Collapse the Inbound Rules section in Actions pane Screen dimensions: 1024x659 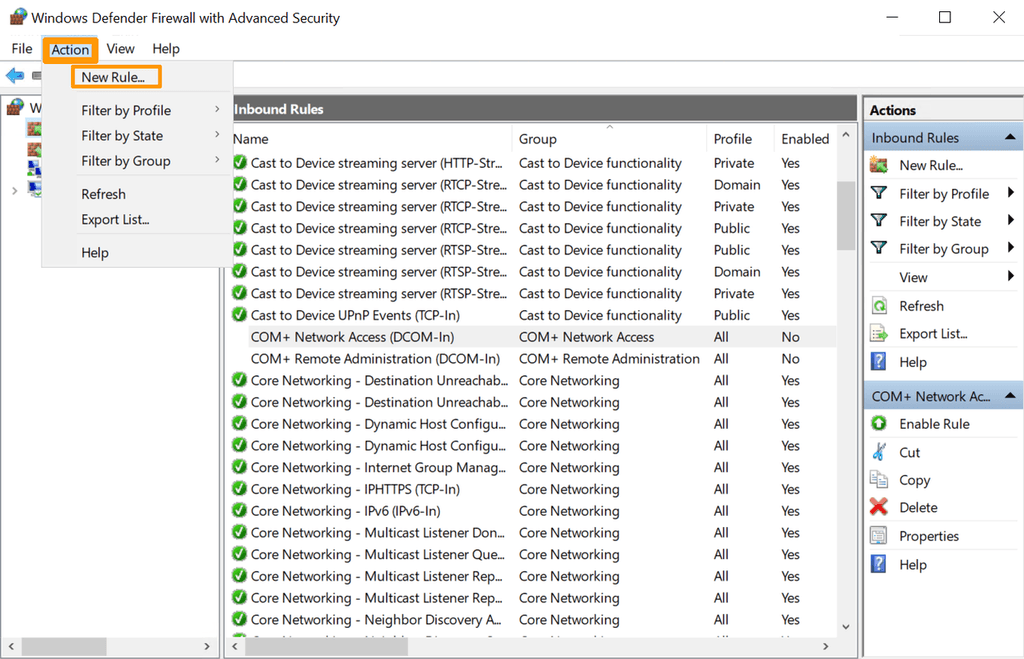coord(1011,136)
